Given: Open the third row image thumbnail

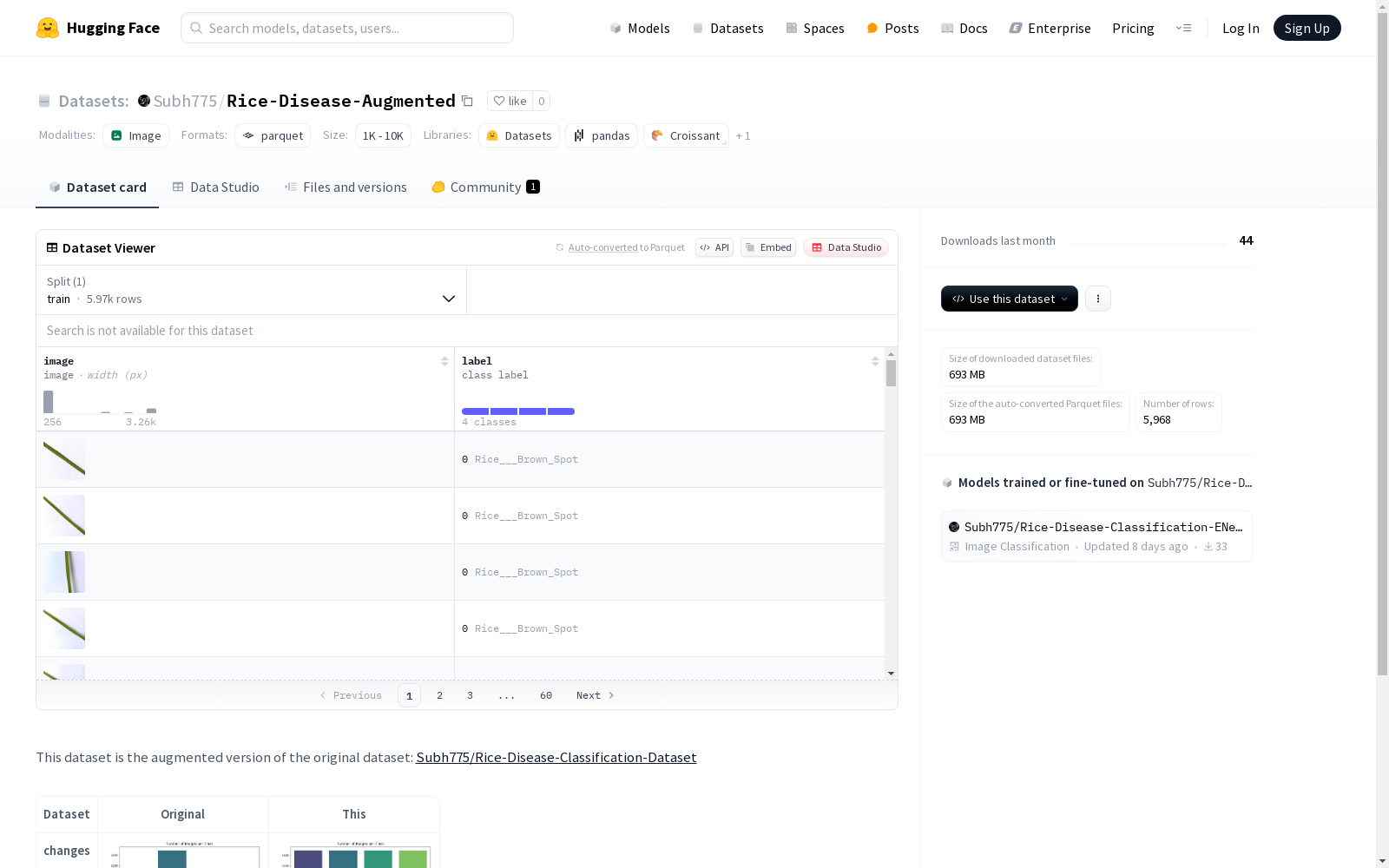Looking at the screenshot, I should pos(64,572).
